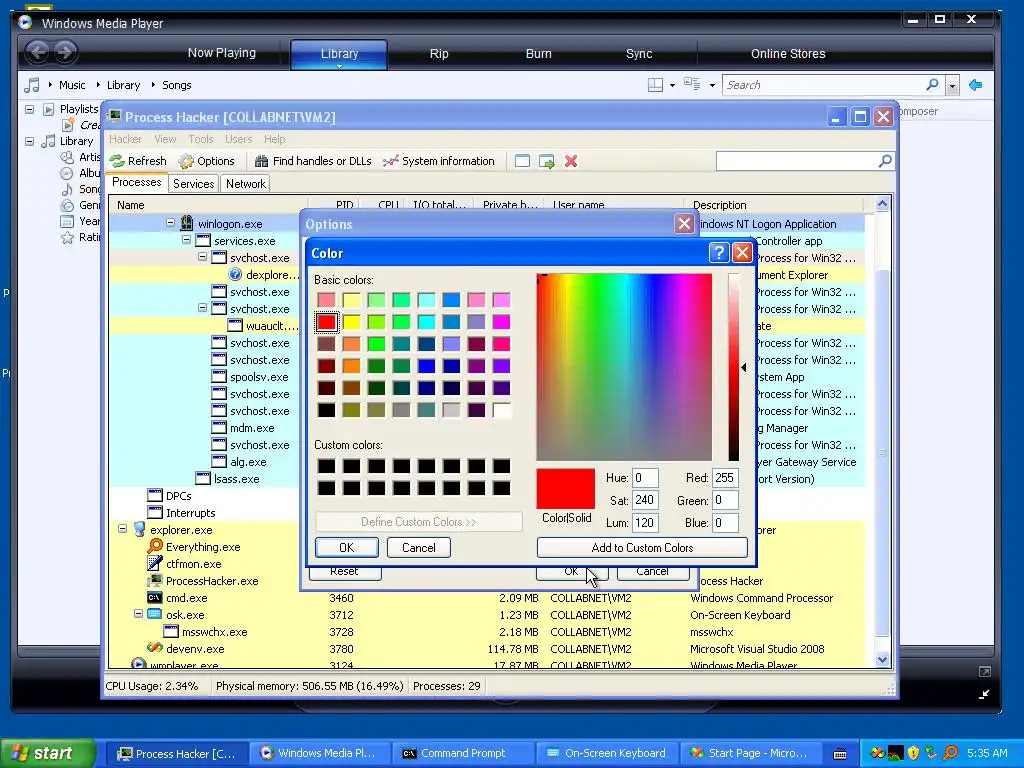Select first custom color slot
Image resolution: width=1024 pixels, height=768 pixels.
[327, 466]
